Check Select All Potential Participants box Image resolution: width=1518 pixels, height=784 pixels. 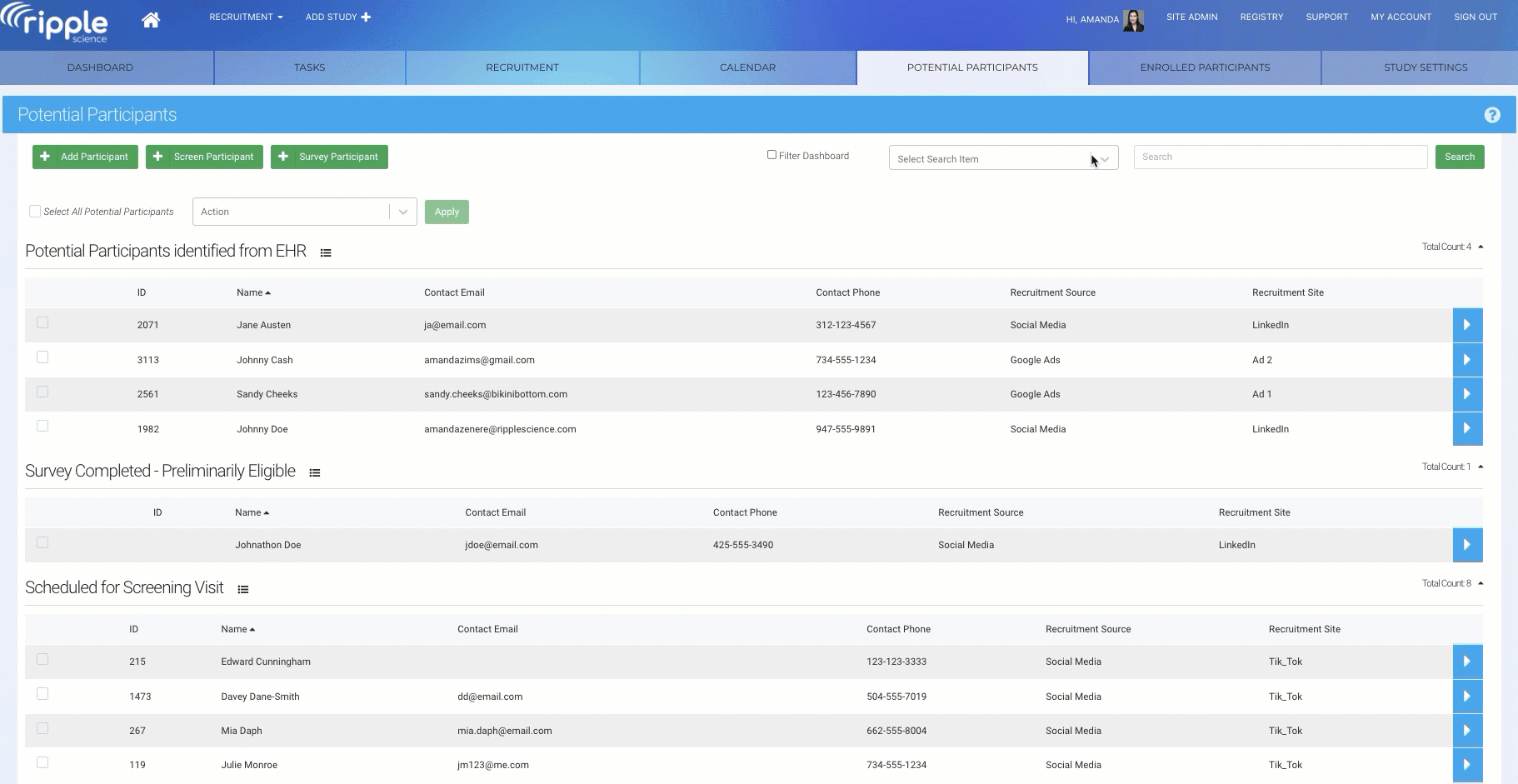35,212
